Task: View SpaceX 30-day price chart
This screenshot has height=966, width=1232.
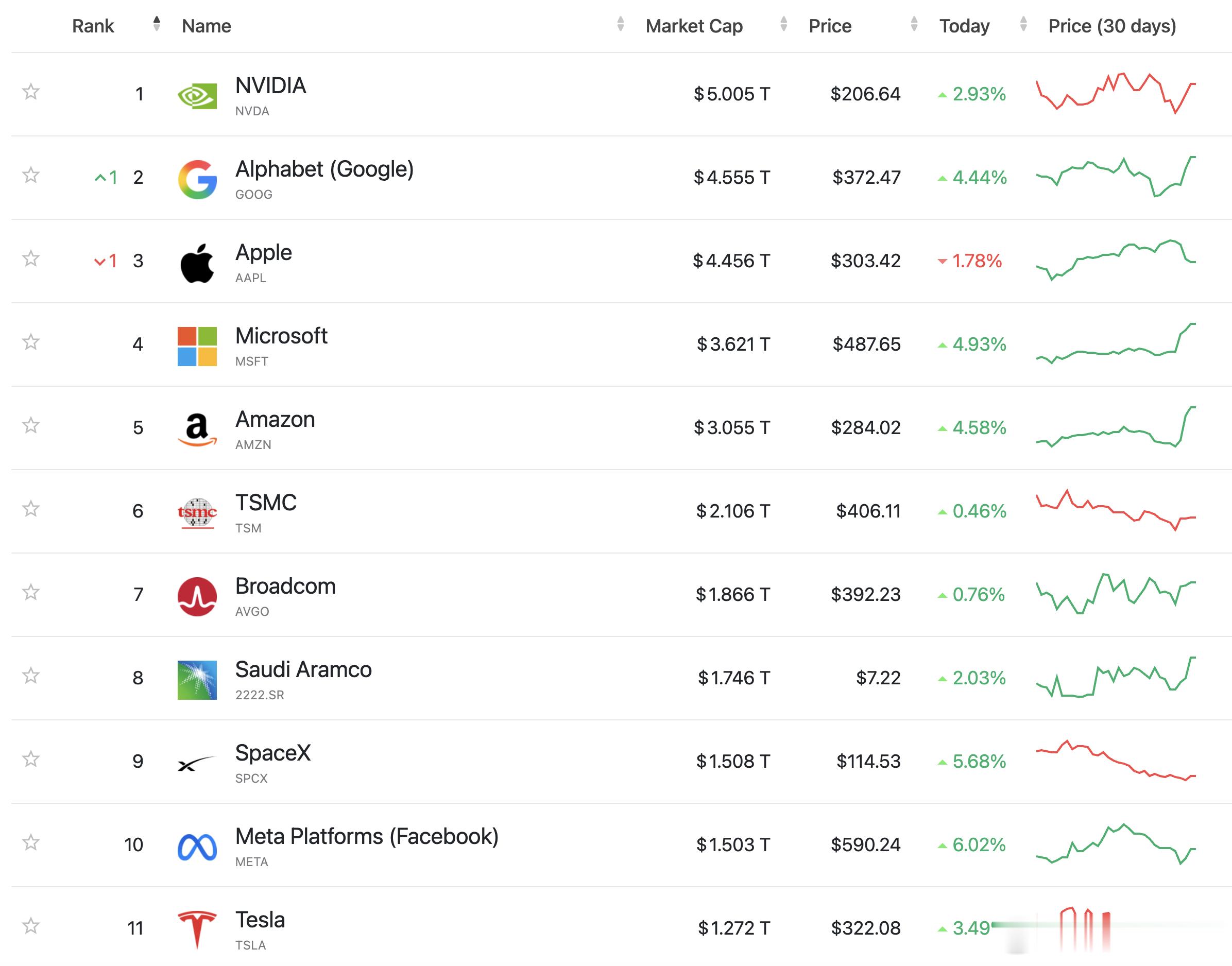Action: [x=1116, y=761]
